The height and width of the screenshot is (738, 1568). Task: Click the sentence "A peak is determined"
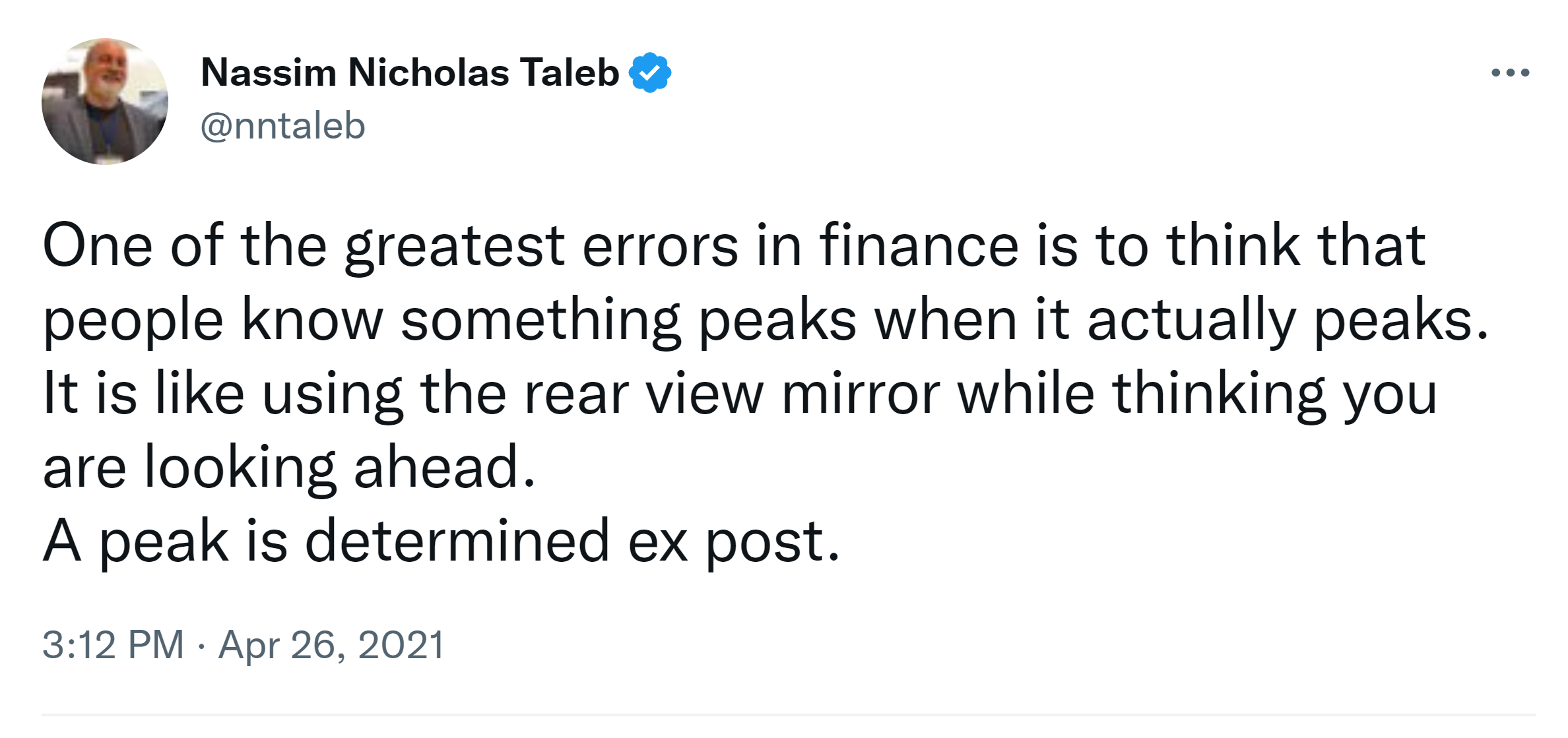pos(441,541)
